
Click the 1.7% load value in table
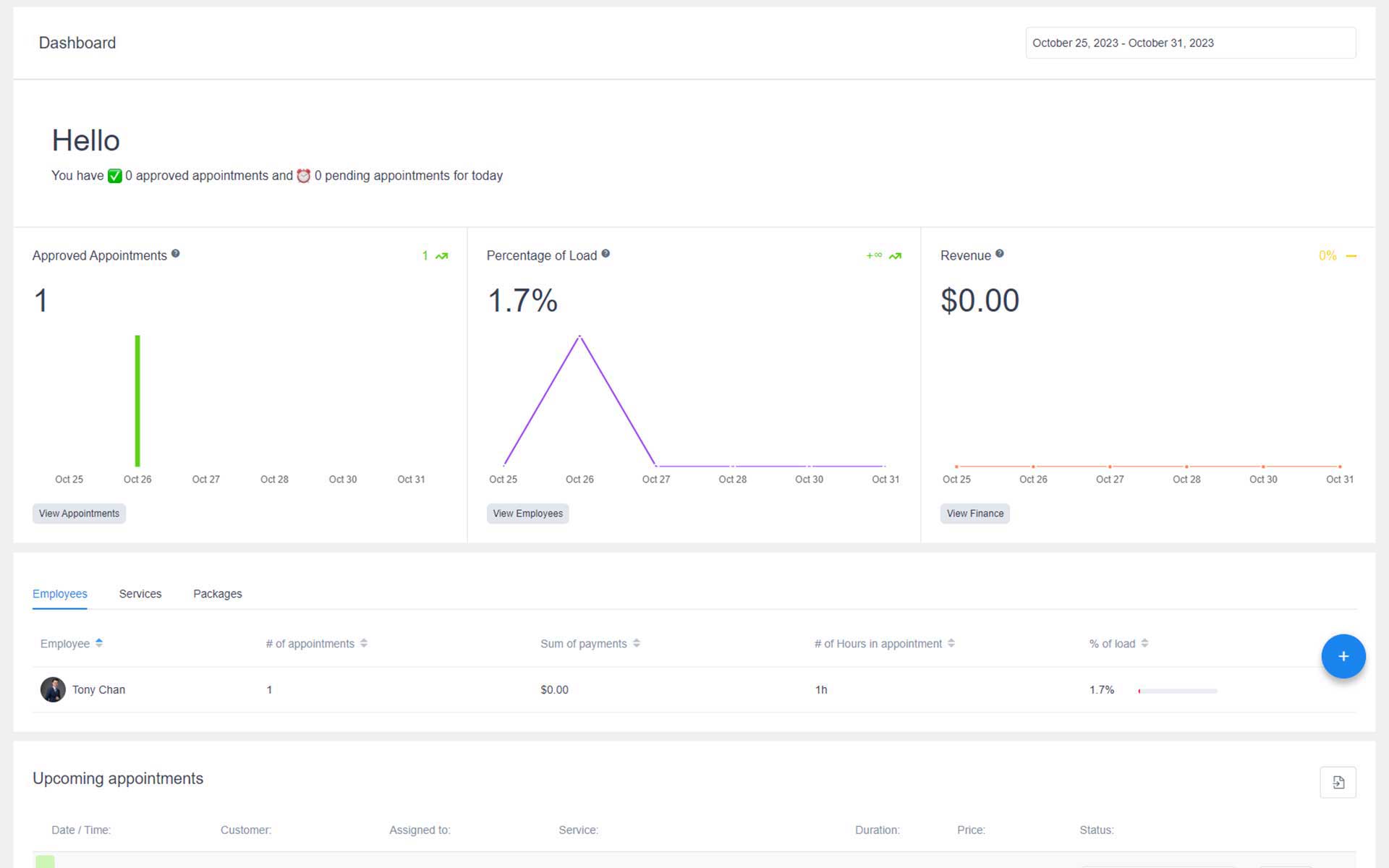pyautogui.click(x=1102, y=689)
